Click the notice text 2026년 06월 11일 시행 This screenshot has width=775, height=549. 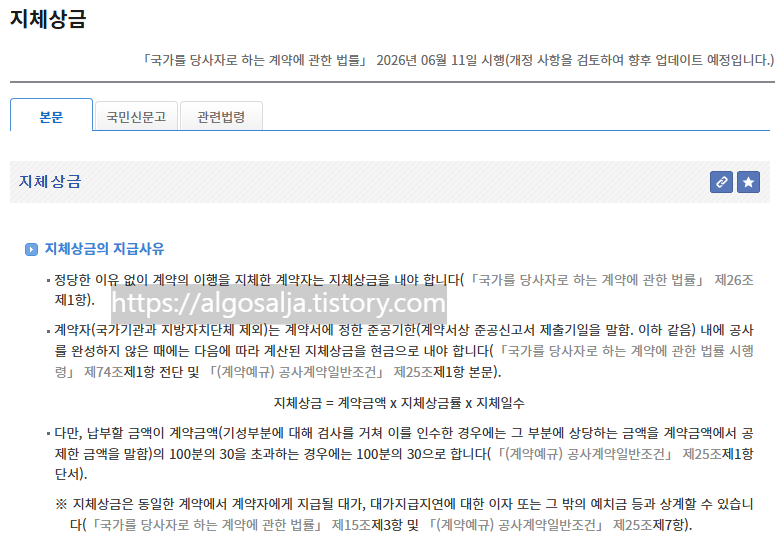[440, 60]
